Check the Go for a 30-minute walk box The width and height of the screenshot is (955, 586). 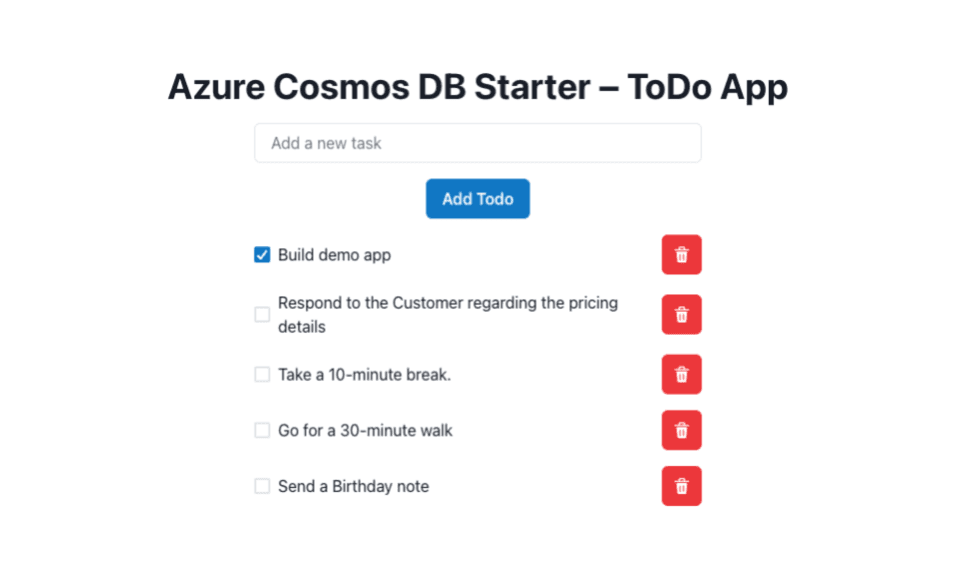[x=261, y=430]
